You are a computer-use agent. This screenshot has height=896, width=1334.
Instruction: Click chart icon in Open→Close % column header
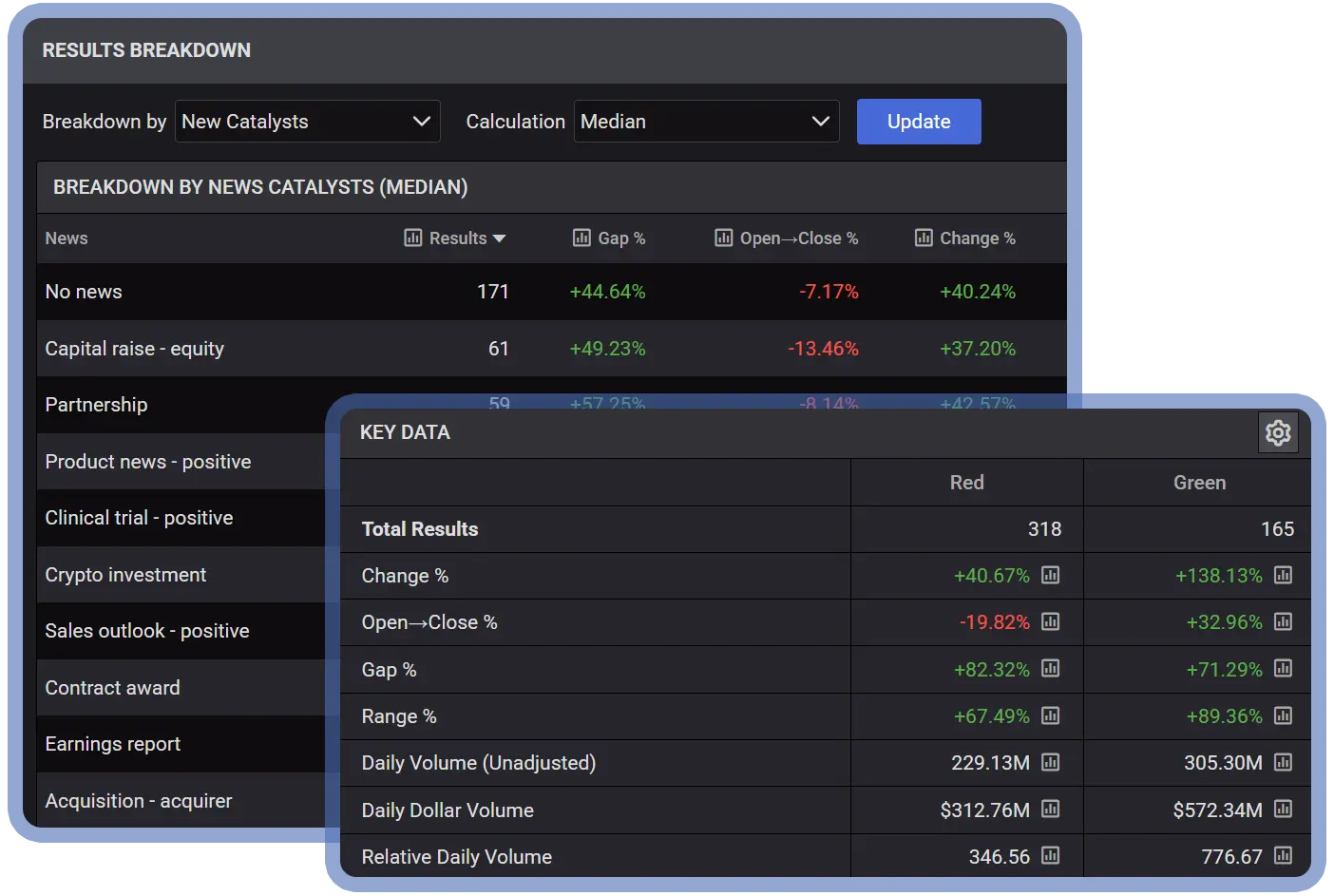[x=723, y=238]
